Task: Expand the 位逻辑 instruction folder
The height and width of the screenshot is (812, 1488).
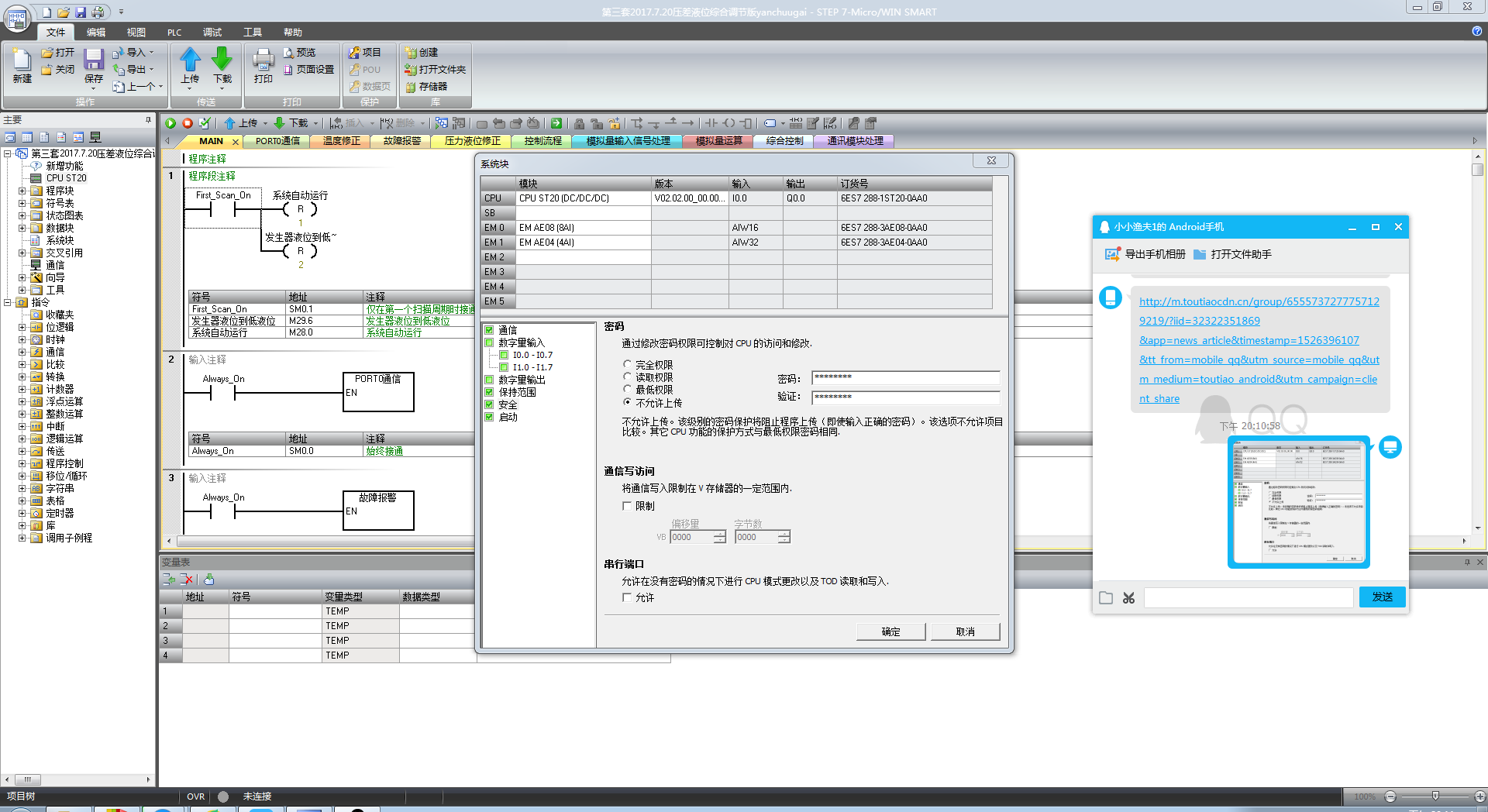Action: tap(22, 327)
